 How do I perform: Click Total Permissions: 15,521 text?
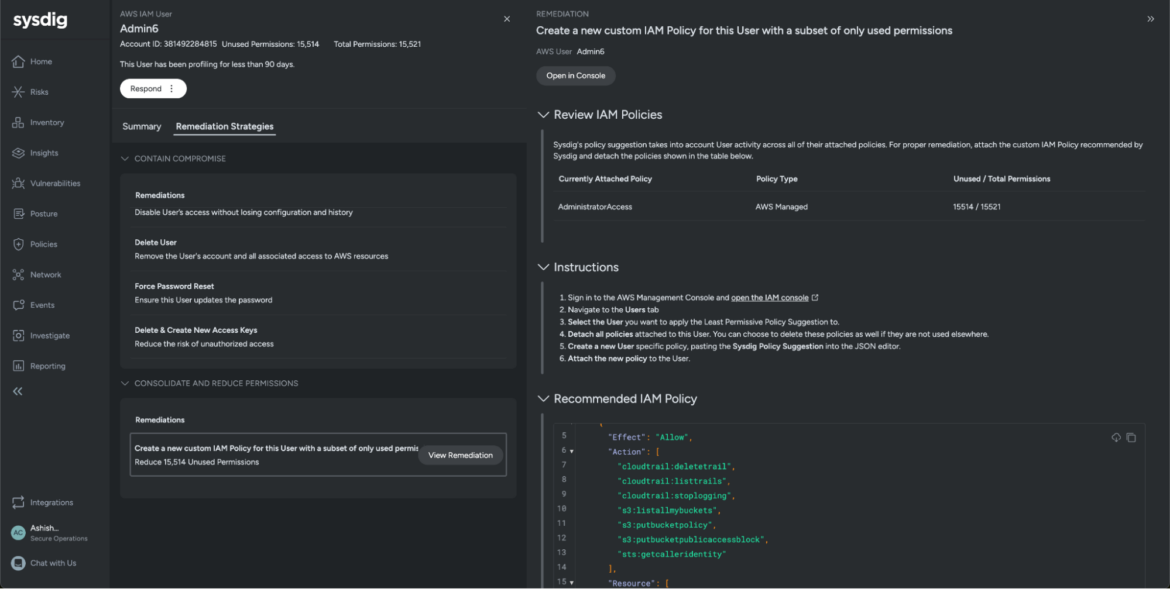[x=377, y=44]
